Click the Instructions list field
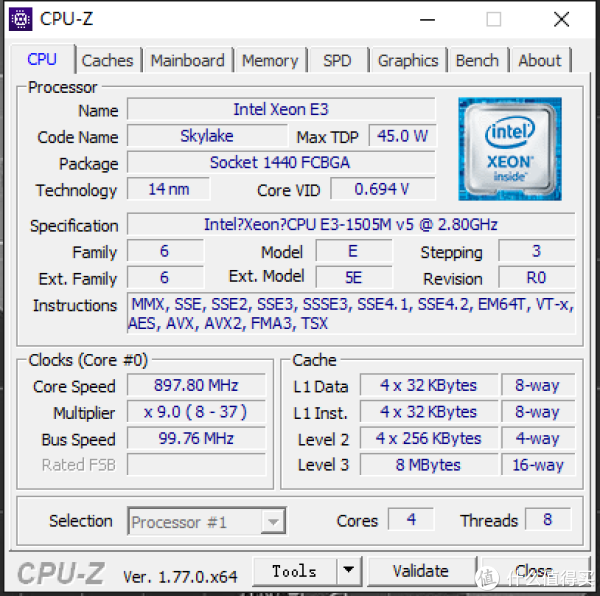 [x=351, y=313]
